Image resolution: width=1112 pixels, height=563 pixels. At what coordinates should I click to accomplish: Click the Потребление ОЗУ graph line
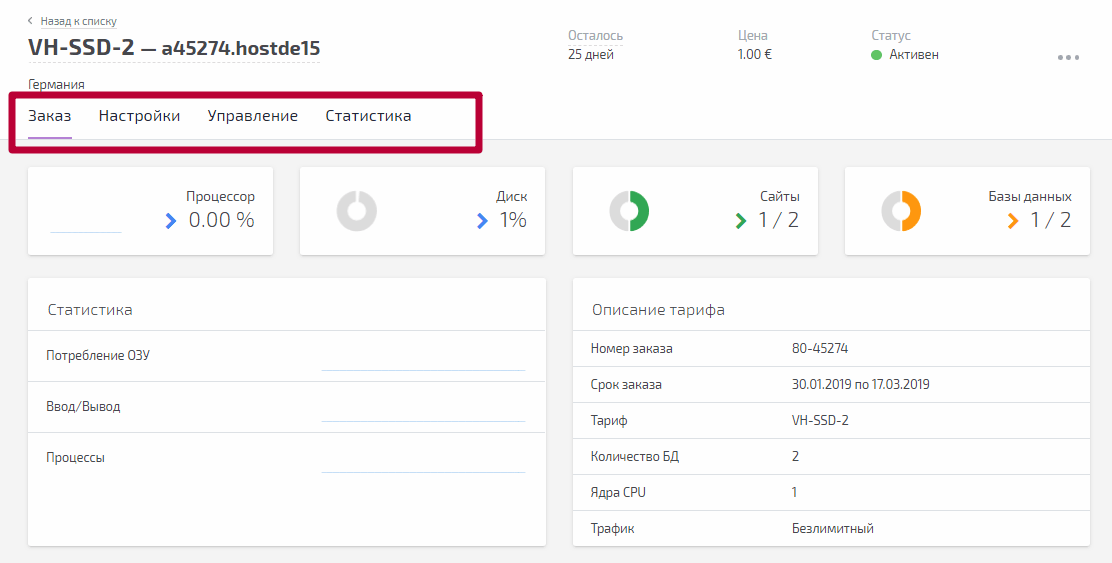point(423,369)
